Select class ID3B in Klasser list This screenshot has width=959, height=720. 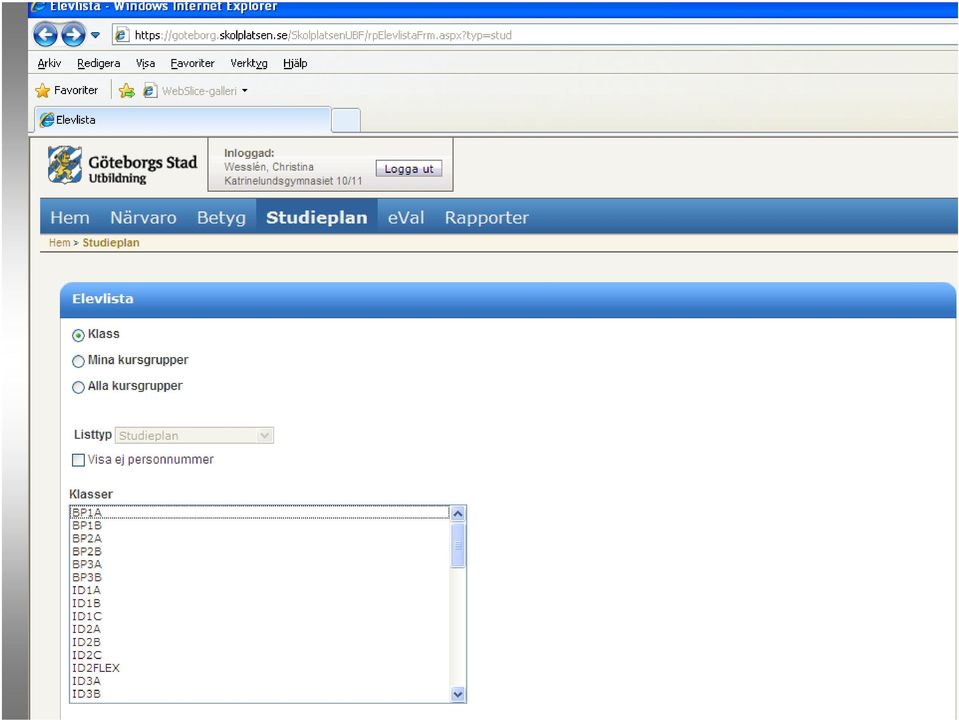tap(260, 694)
